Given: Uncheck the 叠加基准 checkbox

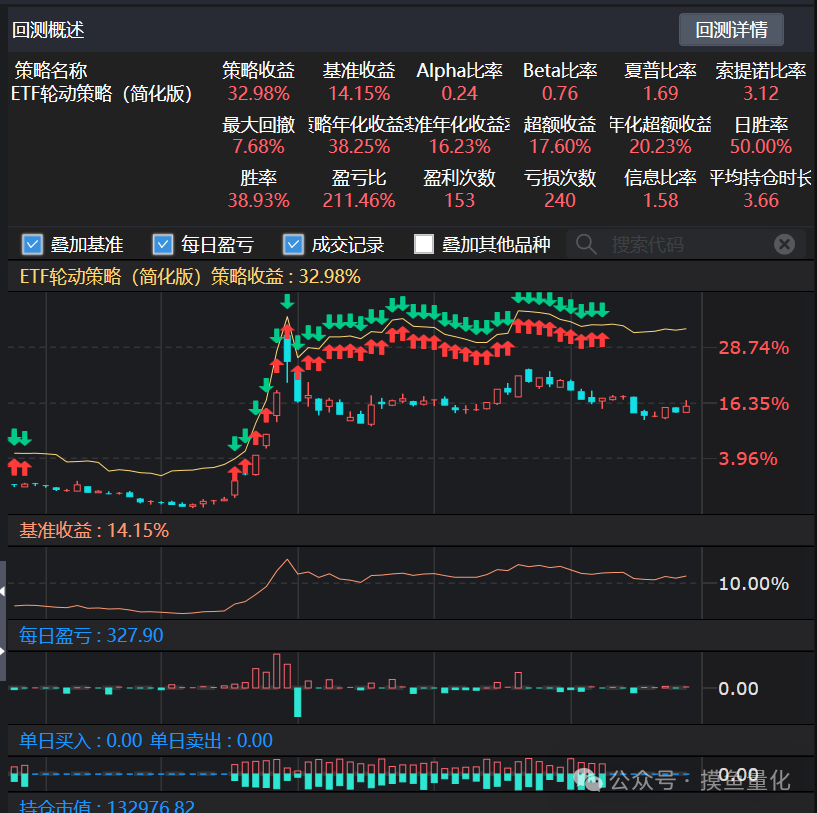Looking at the screenshot, I should click(32, 244).
